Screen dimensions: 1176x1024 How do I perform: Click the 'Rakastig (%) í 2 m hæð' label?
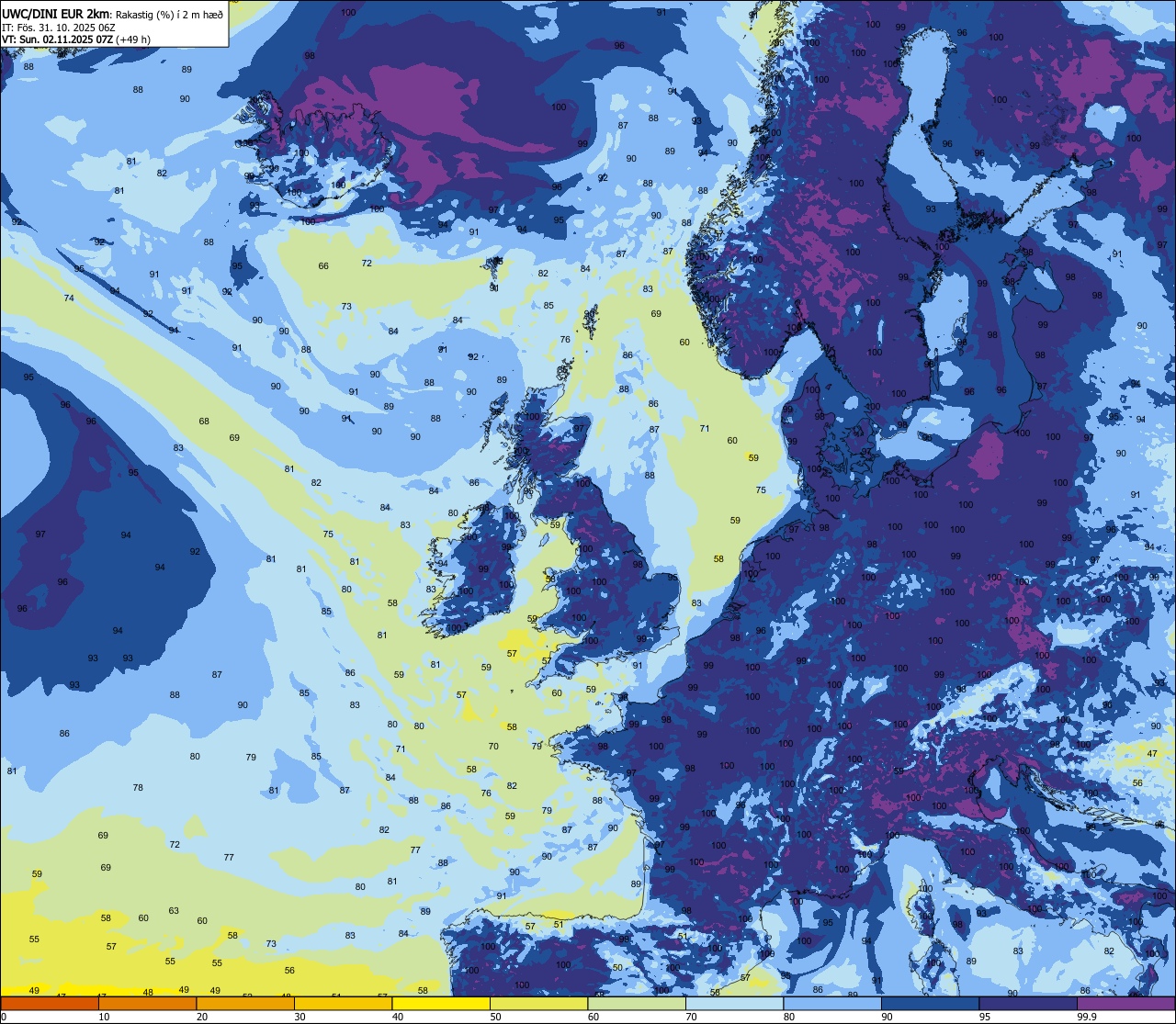tap(170, 15)
